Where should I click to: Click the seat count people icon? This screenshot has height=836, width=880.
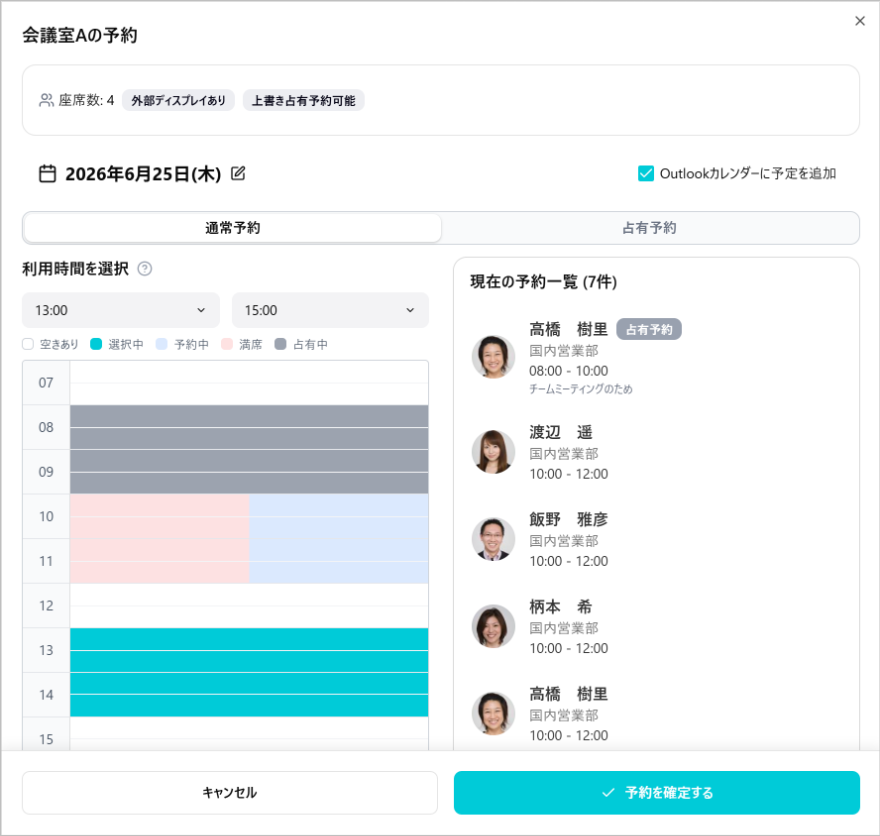coord(46,100)
